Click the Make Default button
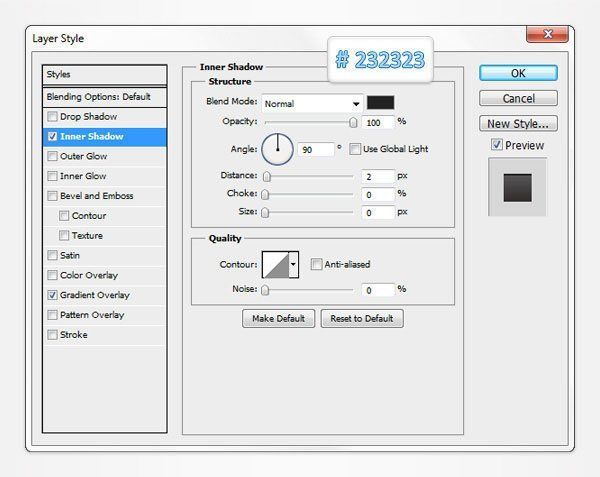 click(x=279, y=318)
